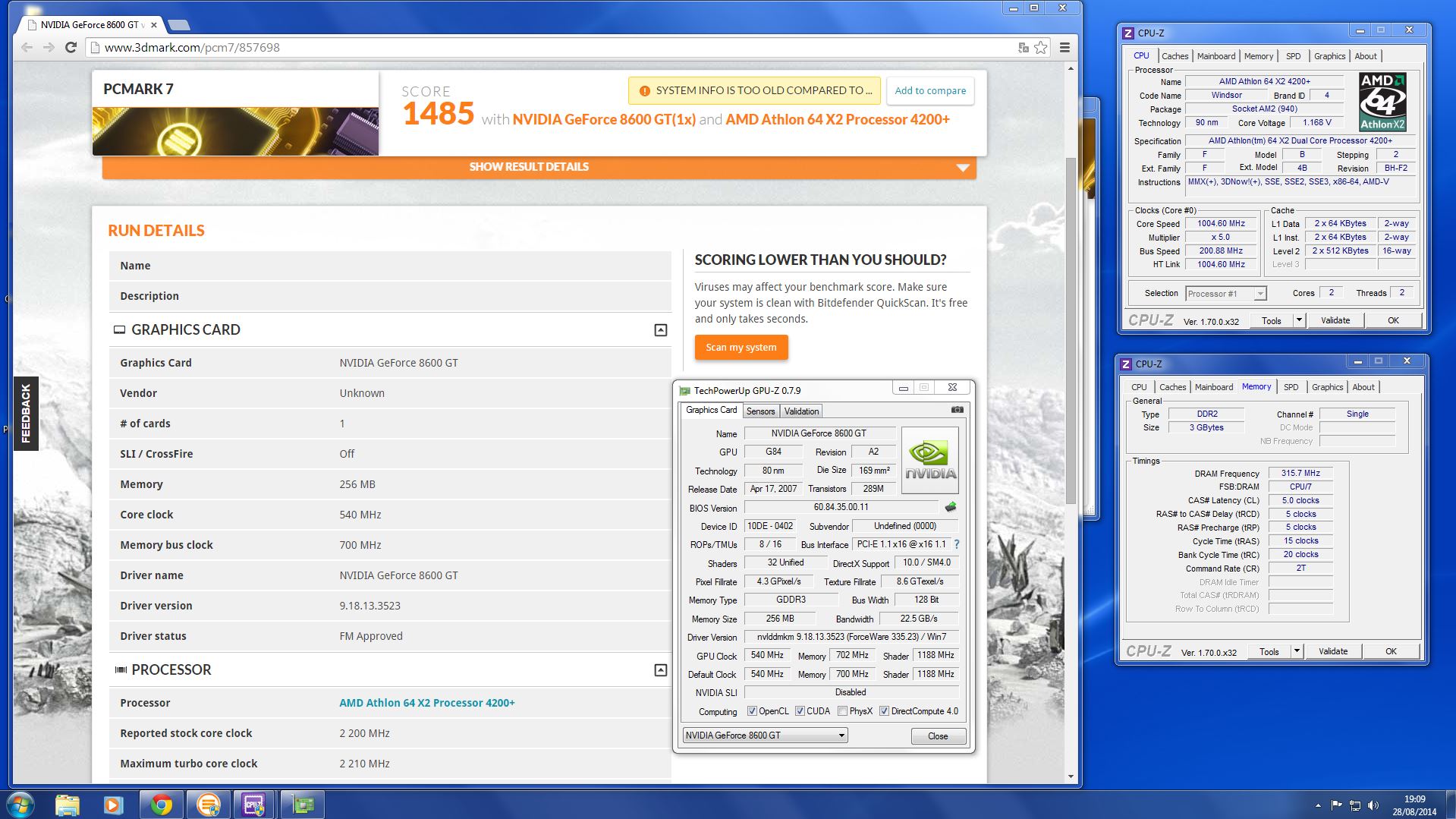Show hidden system tray icons
Screen dimensions: 1456x819
[x=1318, y=805]
